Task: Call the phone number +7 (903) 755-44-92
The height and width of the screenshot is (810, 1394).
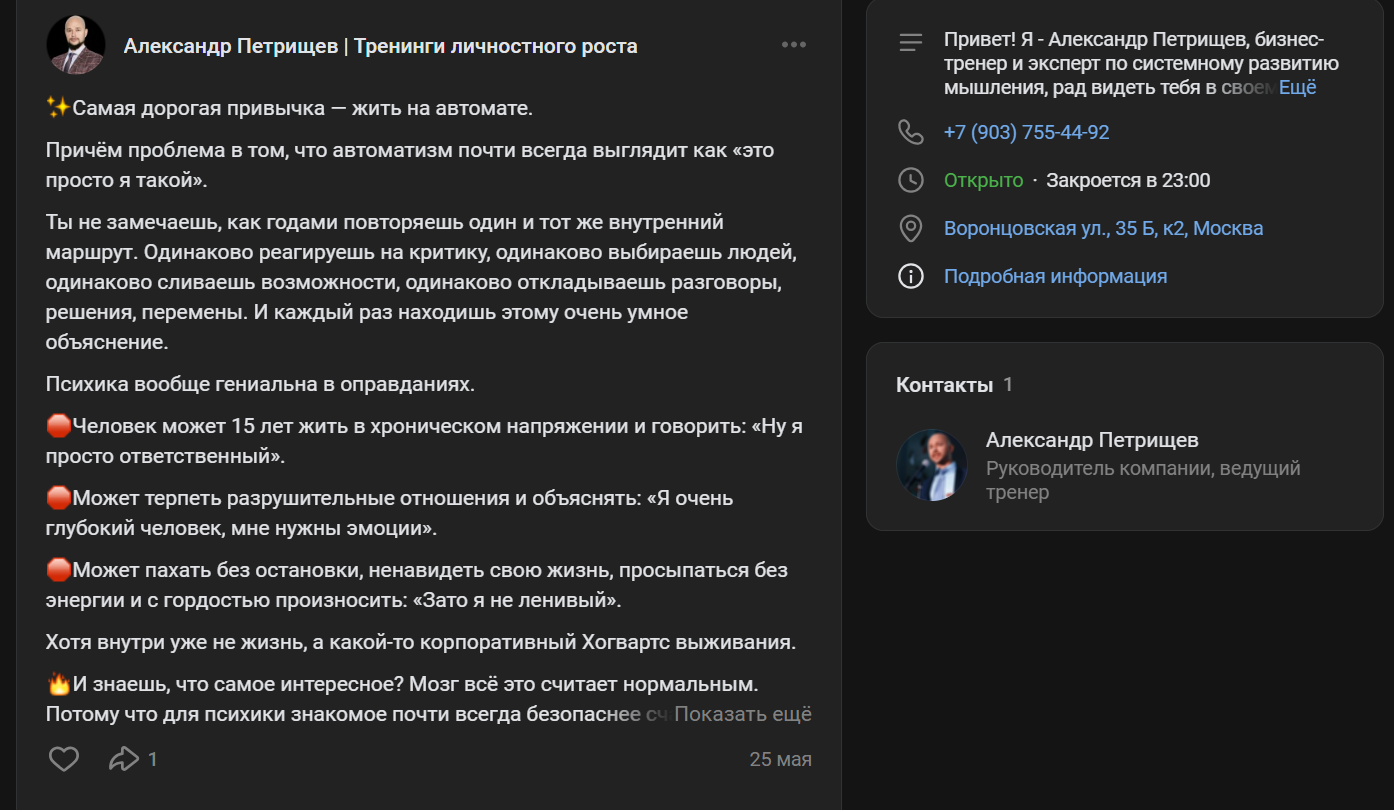Action: click(x=1026, y=132)
